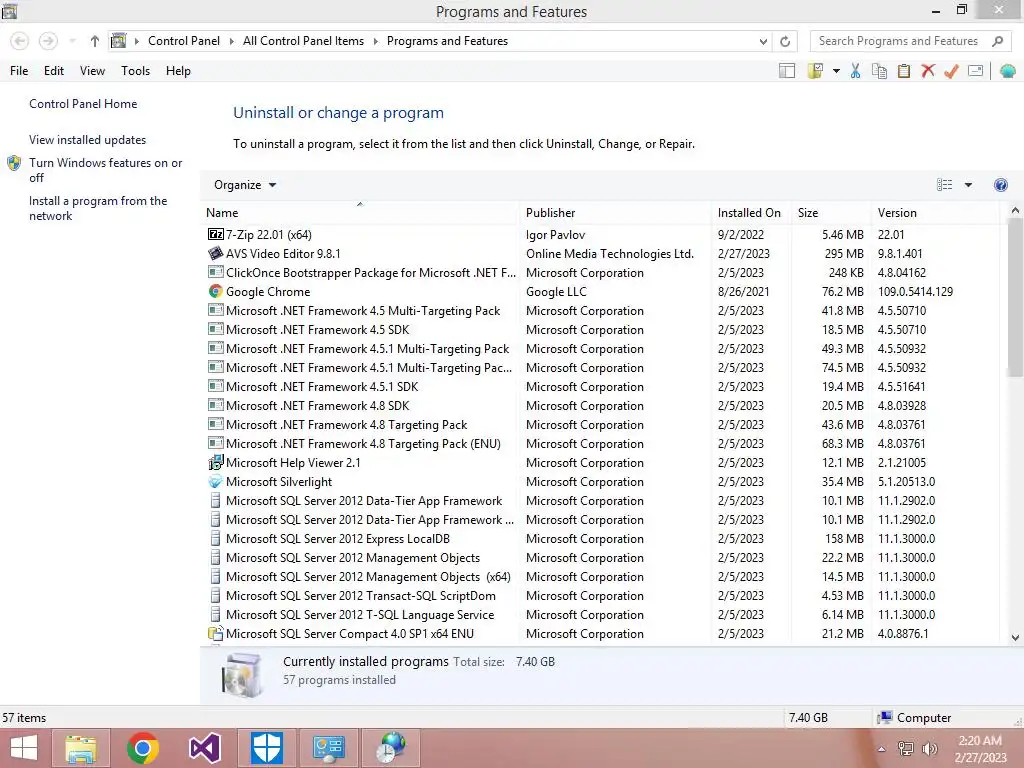1024x768 pixels.
Task: Click the list scrollbar up arrow
Action: (x=1015, y=211)
